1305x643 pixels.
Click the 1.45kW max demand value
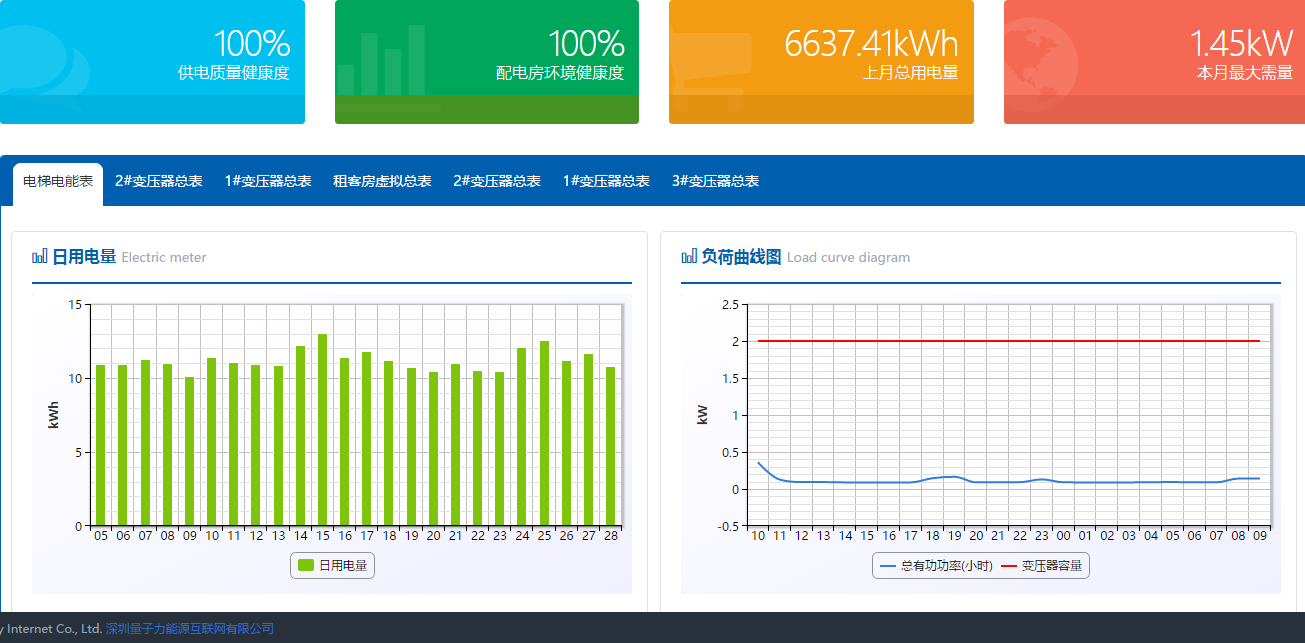[x=1240, y=44]
